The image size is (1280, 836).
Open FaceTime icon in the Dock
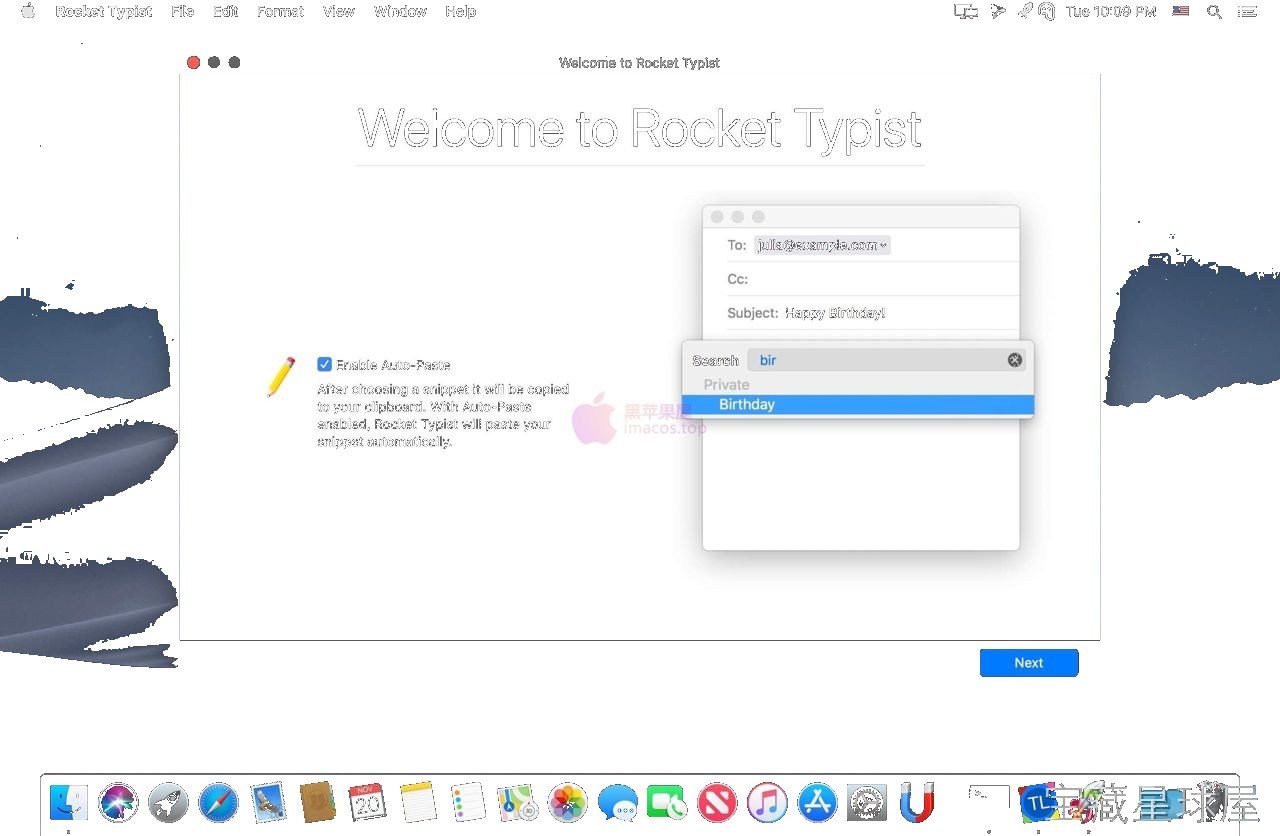tap(667, 802)
